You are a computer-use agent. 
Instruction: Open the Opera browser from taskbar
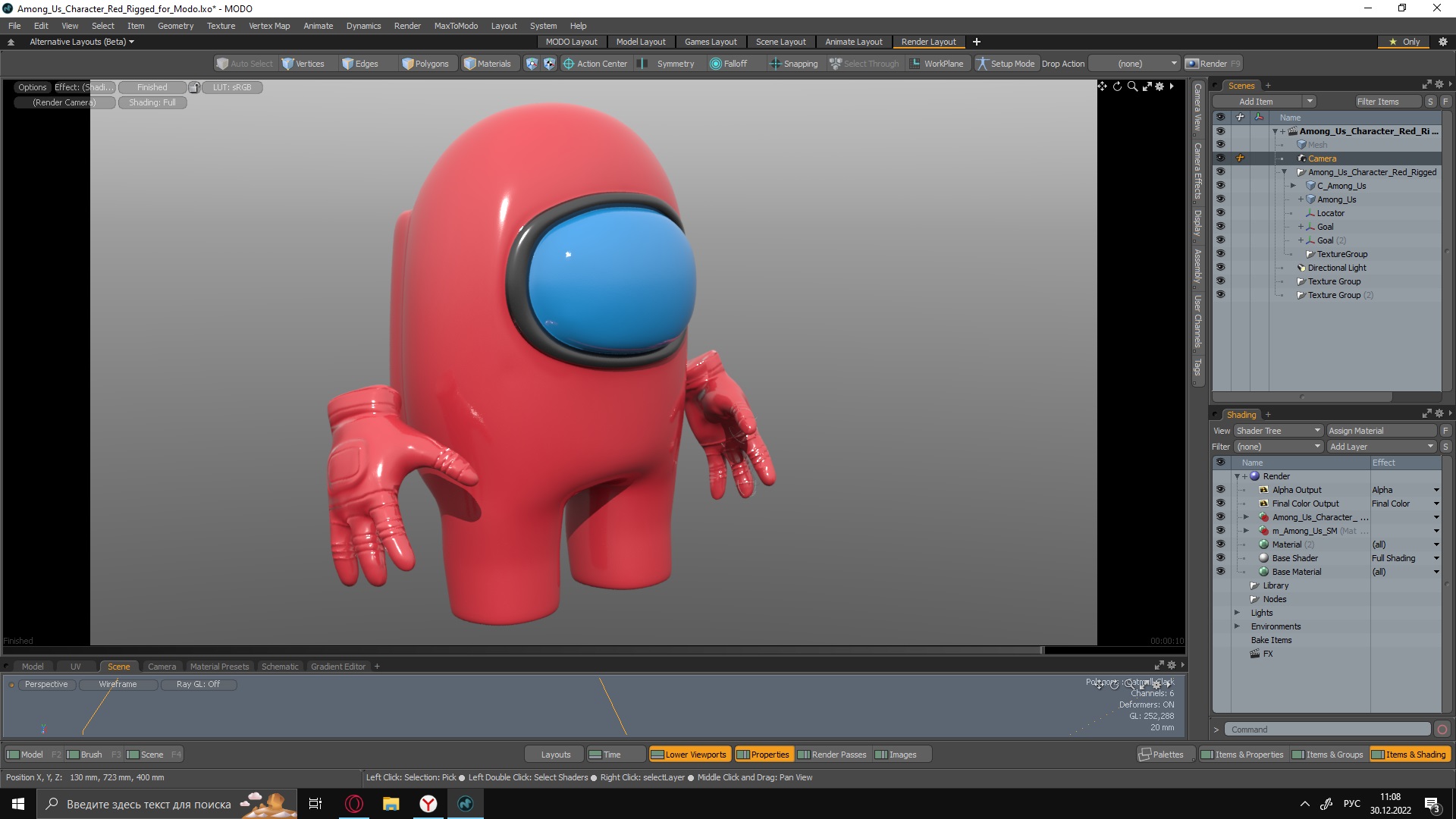point(354,804)
